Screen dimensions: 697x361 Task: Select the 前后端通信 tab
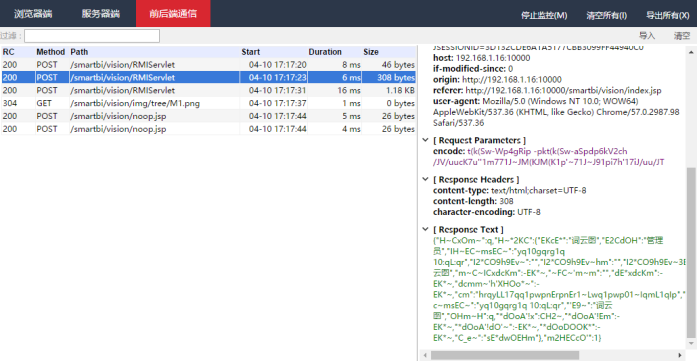point(173,14)
